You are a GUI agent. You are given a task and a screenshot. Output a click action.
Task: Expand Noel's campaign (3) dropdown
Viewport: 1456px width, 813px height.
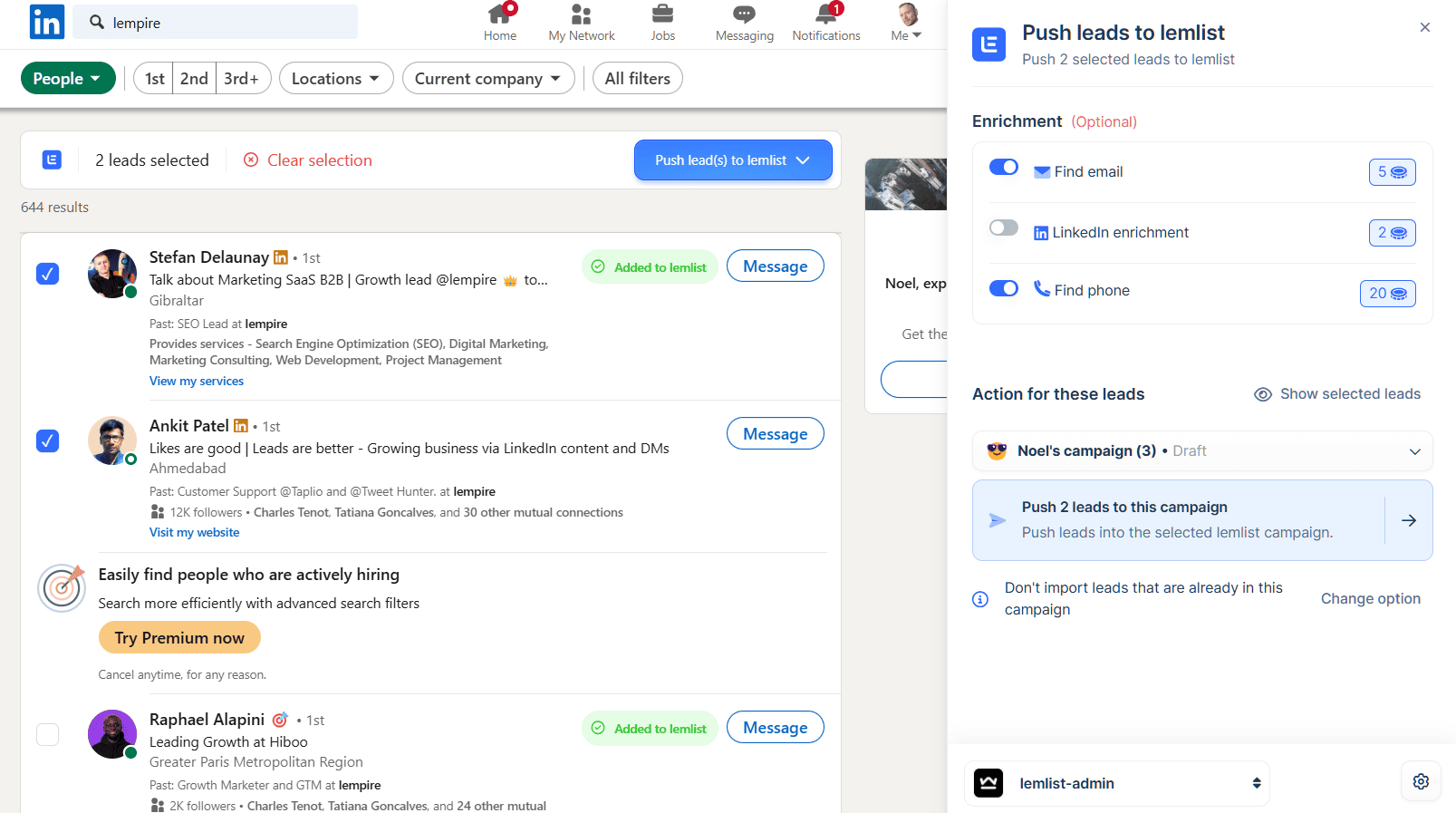(1202, 451)
